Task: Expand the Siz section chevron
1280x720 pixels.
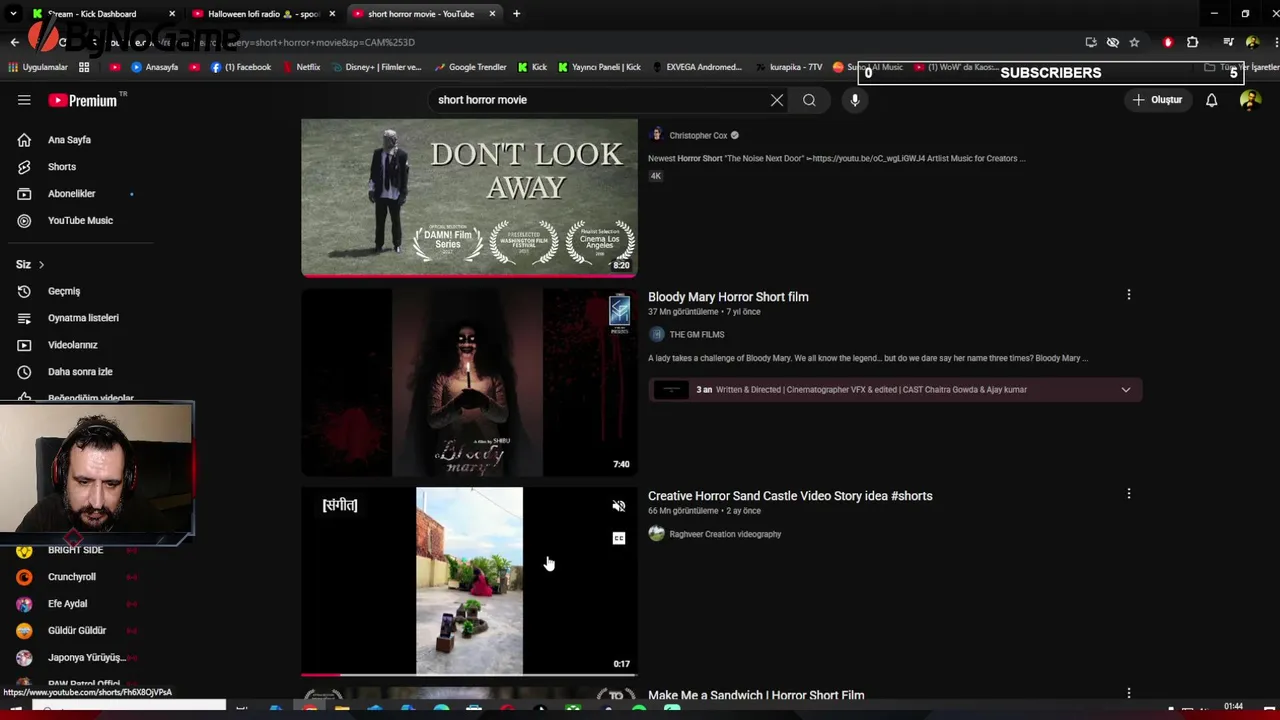Action: click(41, 265)
